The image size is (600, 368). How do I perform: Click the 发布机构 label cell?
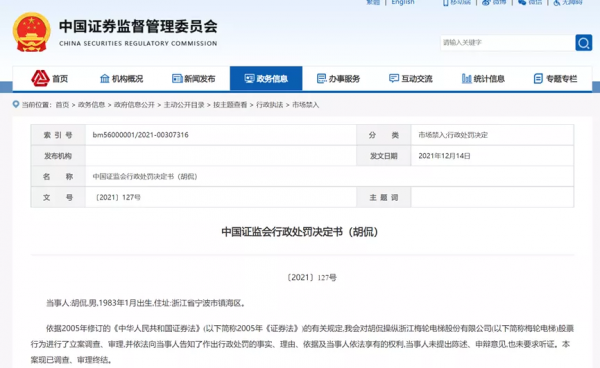click(58, 156)
